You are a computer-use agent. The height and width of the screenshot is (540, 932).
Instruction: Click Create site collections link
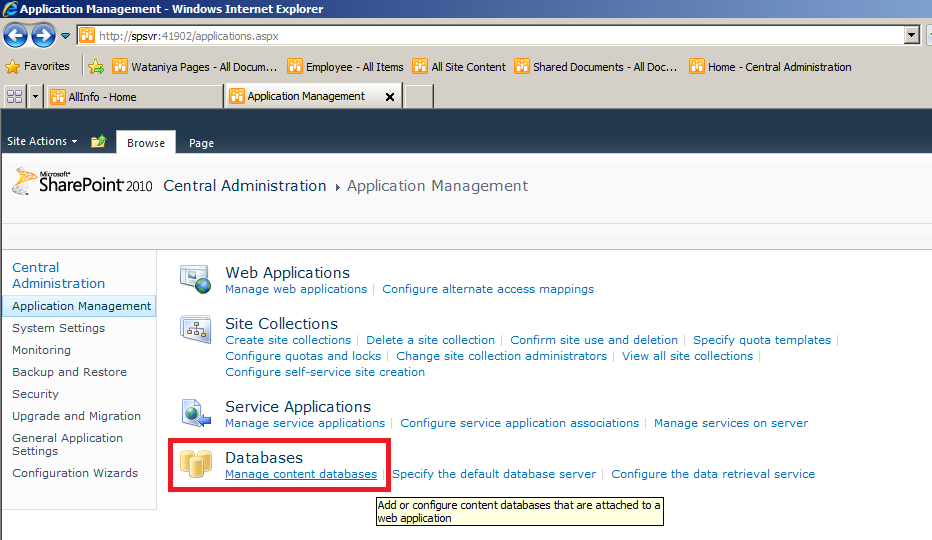pyautogui.click(x=288, y=340)
